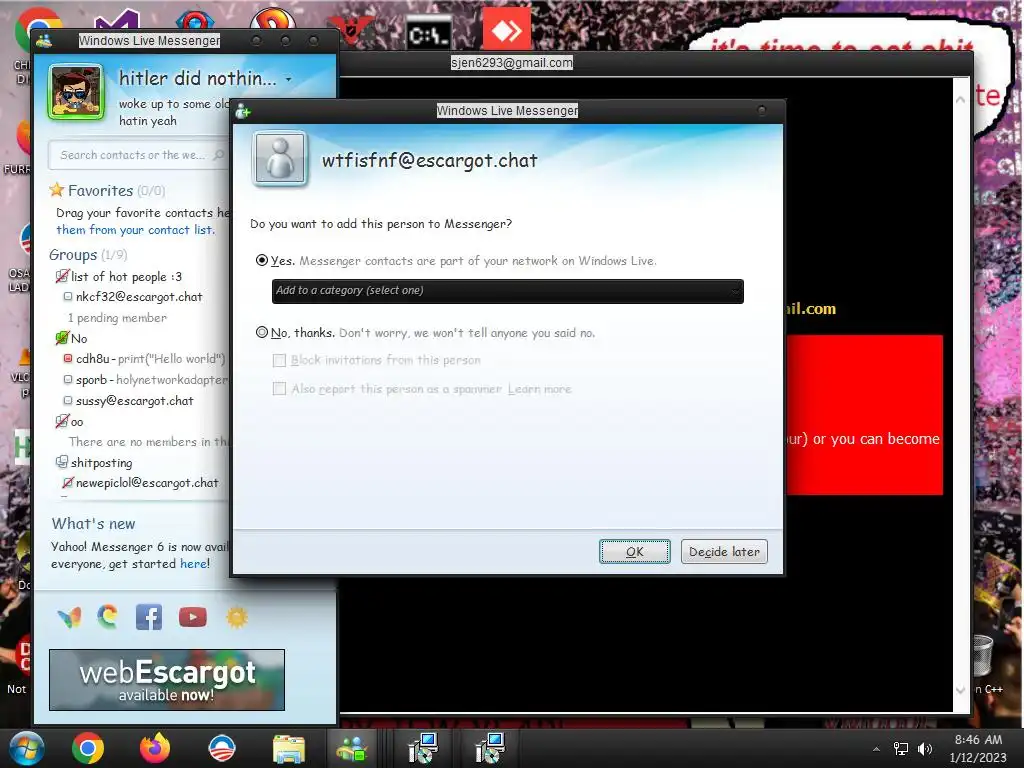Open the red AnyDesk desktop icon
The image size is (1024, 768).
[506, 29]
